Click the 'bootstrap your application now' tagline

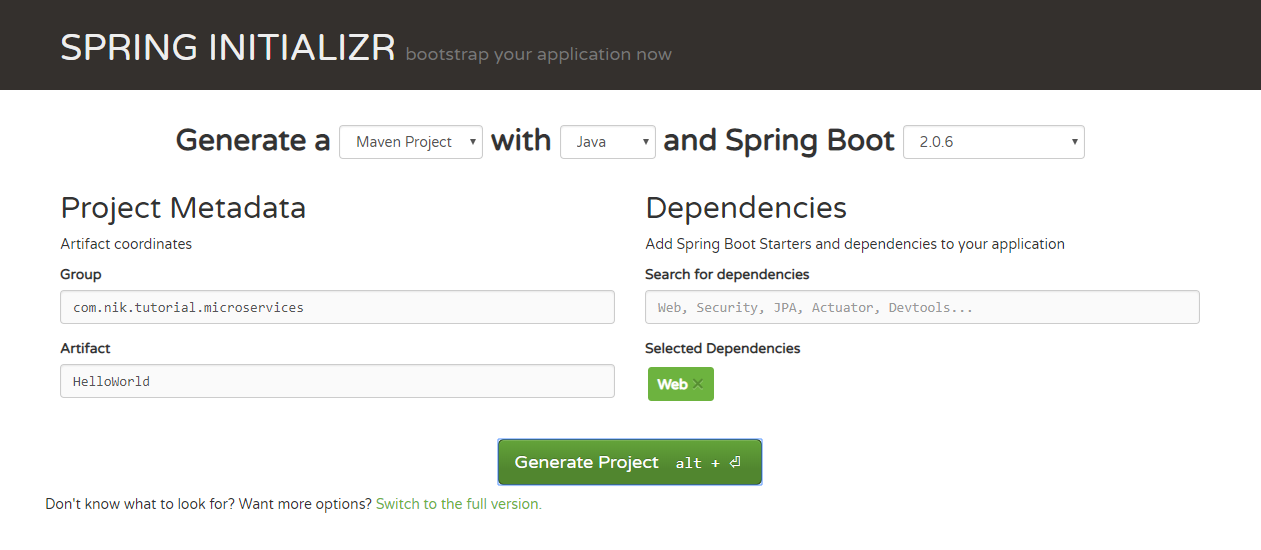click(539, 54)
